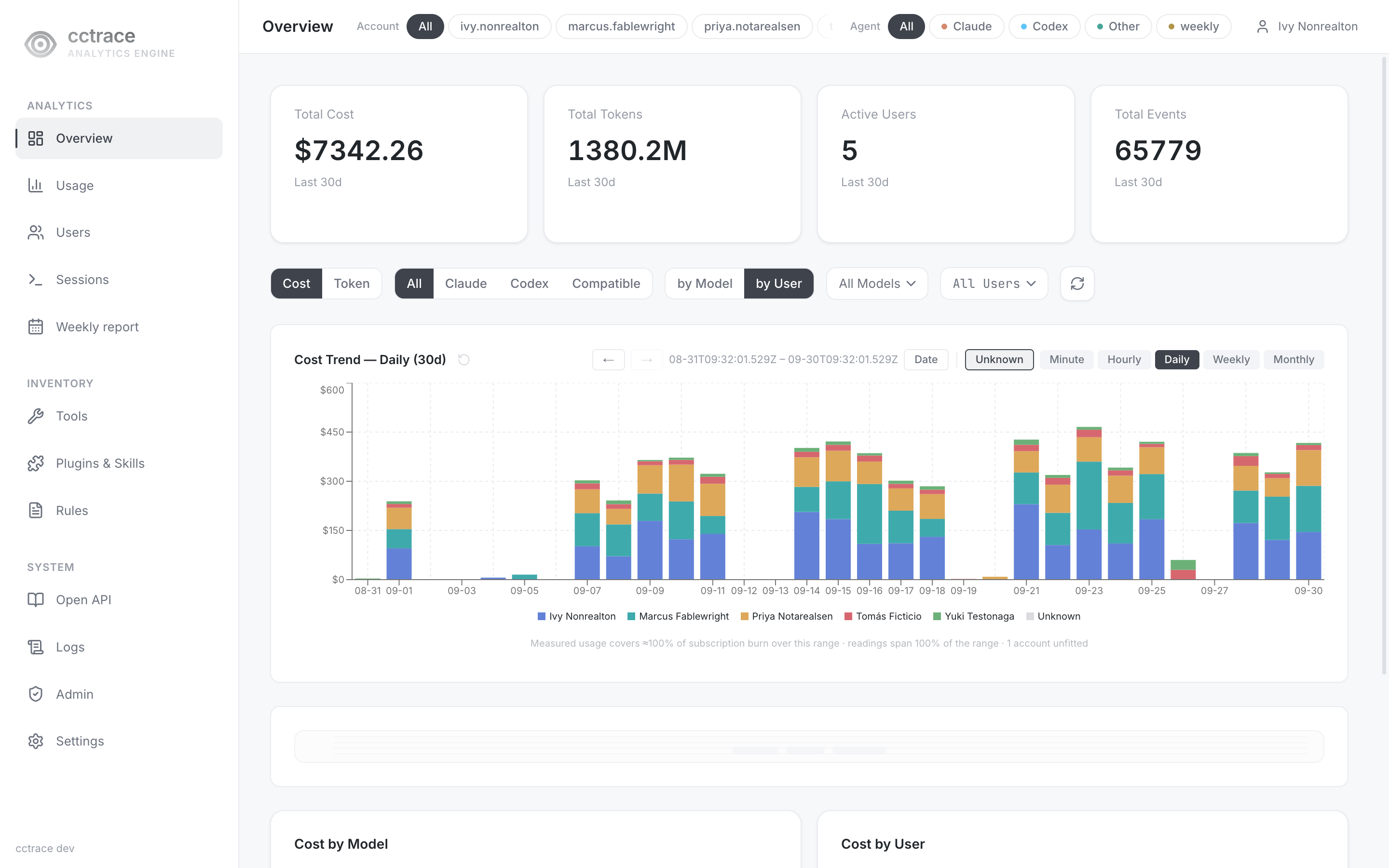
Task: Select the Minute granularity tab
Action: tap(1066, 360)
